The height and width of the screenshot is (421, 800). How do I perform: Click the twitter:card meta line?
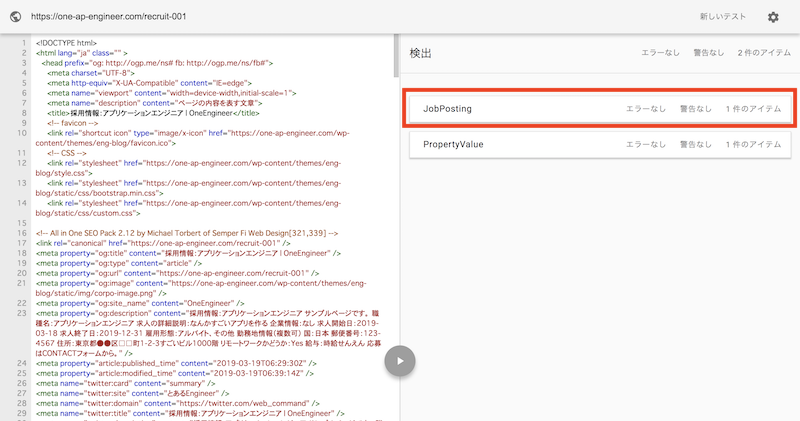126,383
